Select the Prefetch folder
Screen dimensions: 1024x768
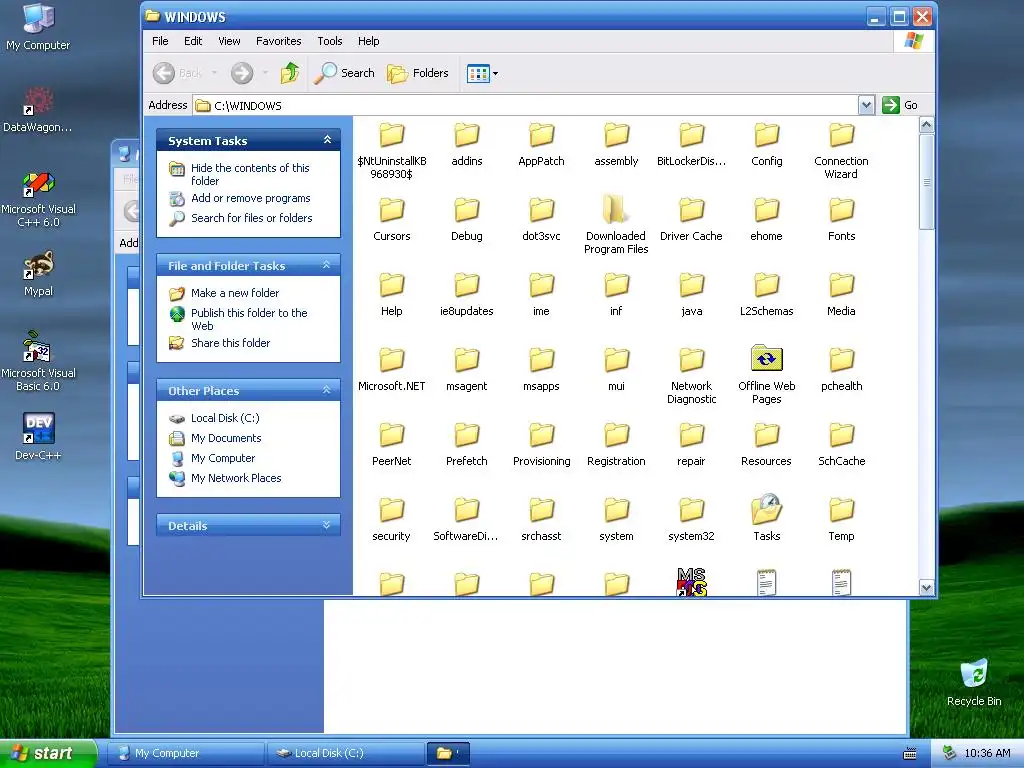pyautogui.click(x=466, y=445)
